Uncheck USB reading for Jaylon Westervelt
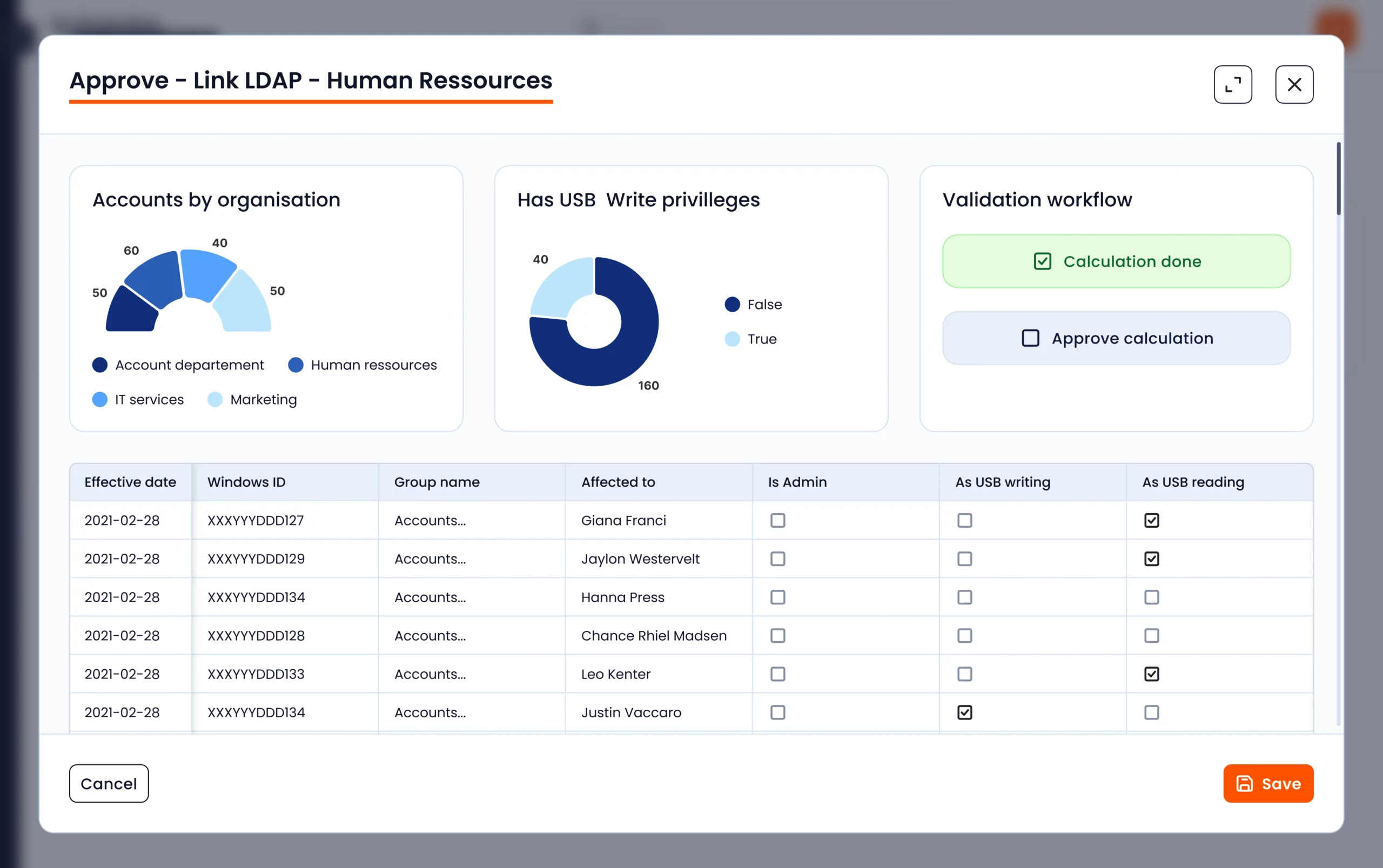This screenshot has width=1383, height=868. pos(1152,559)
